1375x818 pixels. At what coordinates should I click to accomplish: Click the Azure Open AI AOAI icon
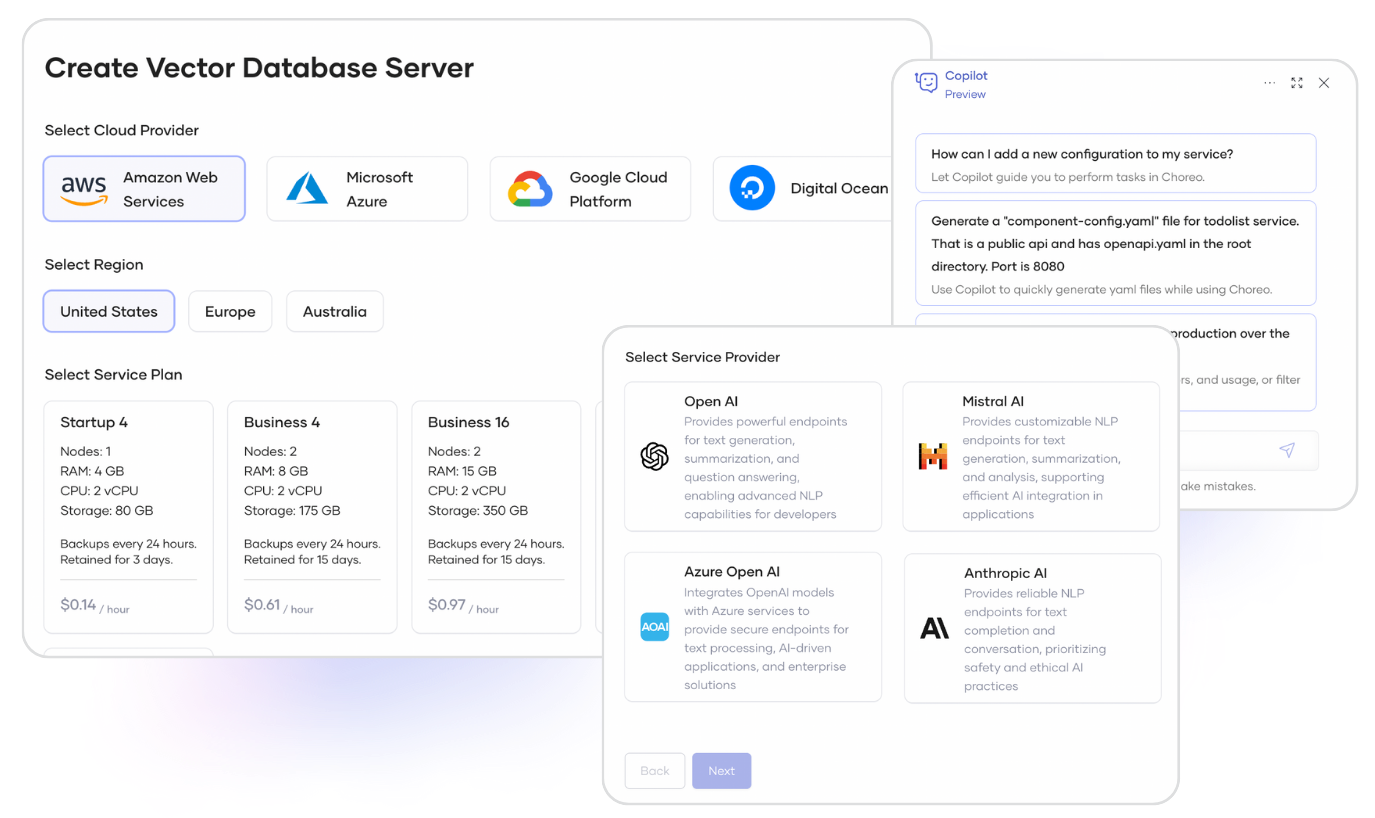click(x=654, y=627)
